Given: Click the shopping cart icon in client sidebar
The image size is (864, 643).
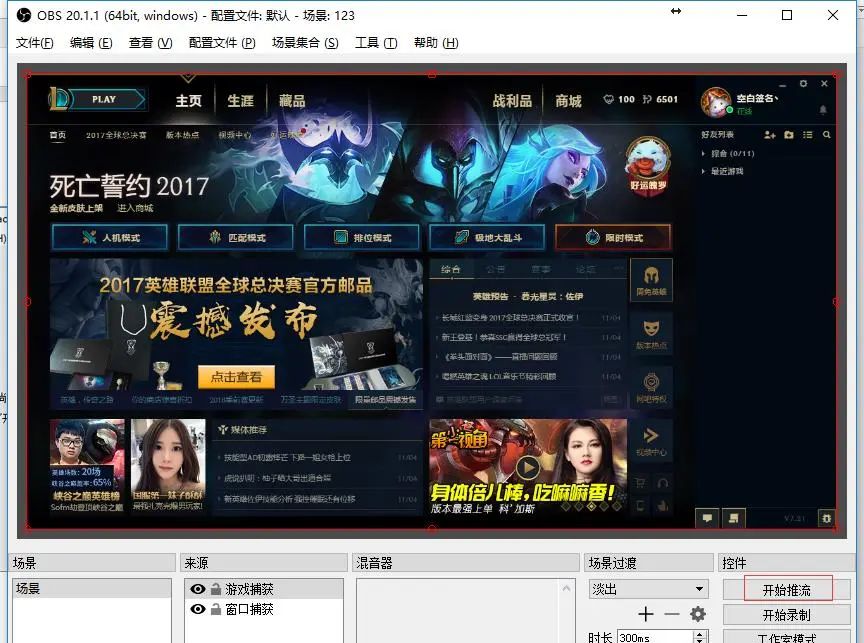Looking at the screenshot, I should click(x=640, y=483).
